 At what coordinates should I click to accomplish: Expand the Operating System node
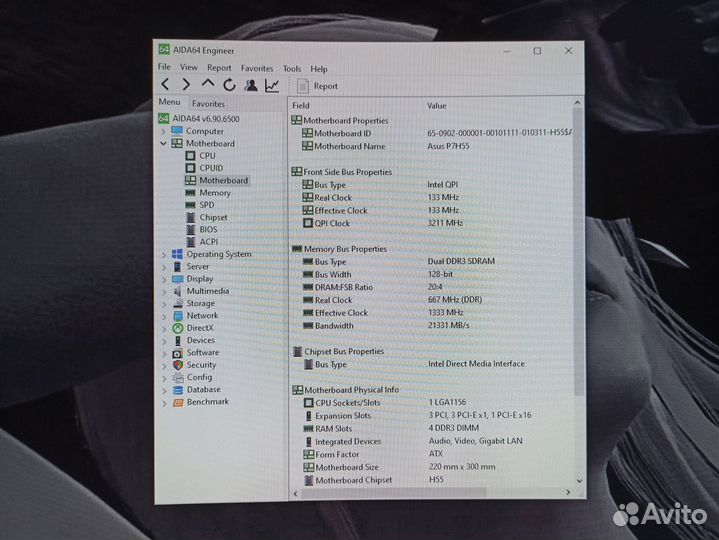[164, 254]
